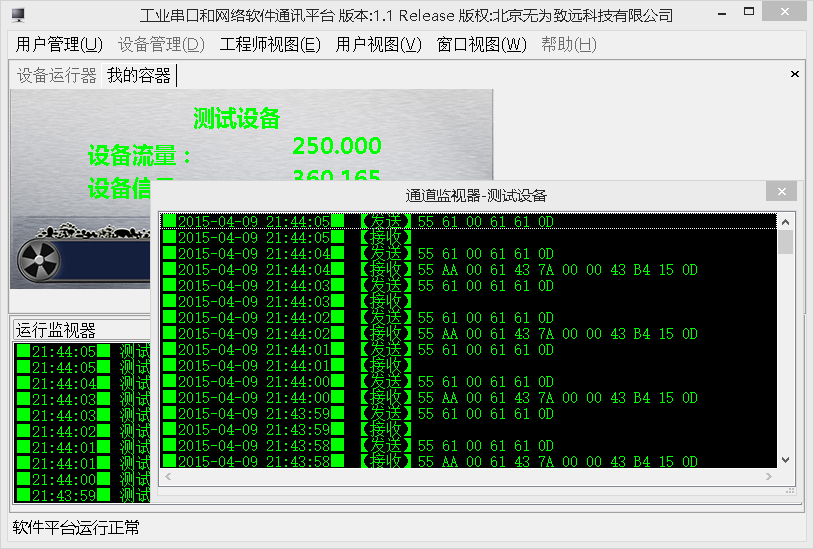Close the tab panel with the X
The height and width of the screenshot is (549, 814).
pyautogui.click(x=794, y=74)
